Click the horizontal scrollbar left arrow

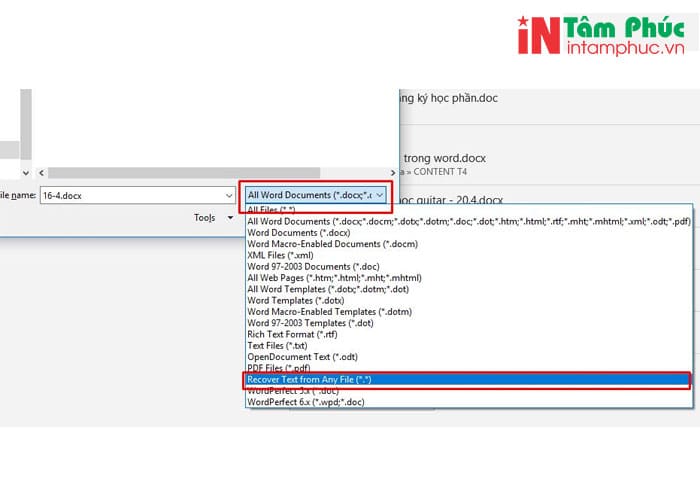pos(40,173)
